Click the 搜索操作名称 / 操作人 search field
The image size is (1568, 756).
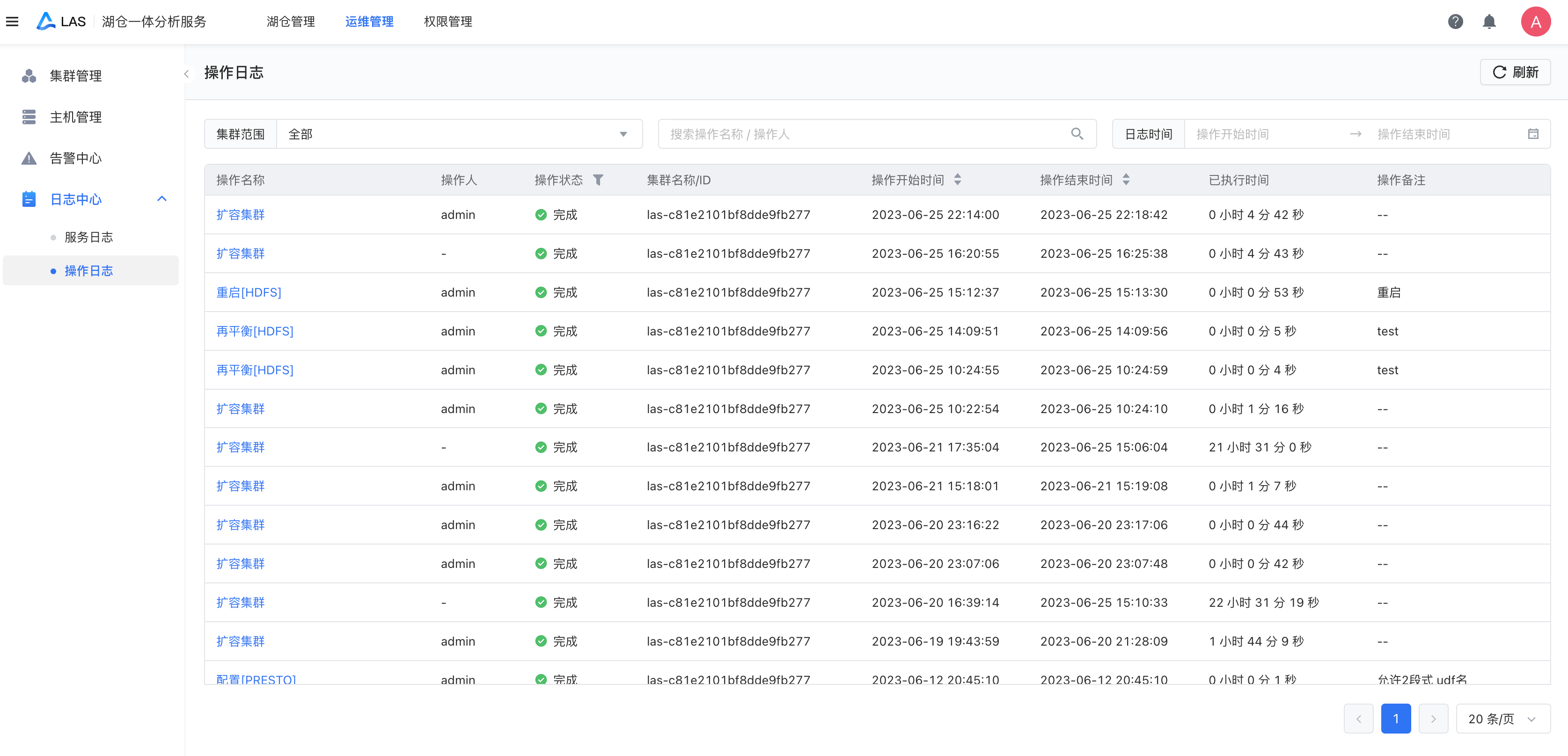pyautogui.click(x=877, y=134)
